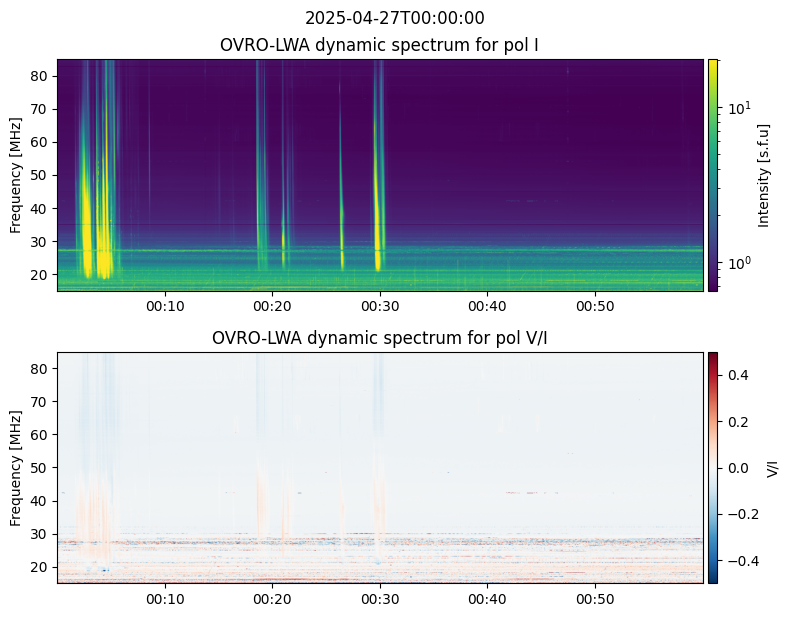Click the 80 MHz label on top plot
This screenshot has height=617, width=789.
[39, 76]
